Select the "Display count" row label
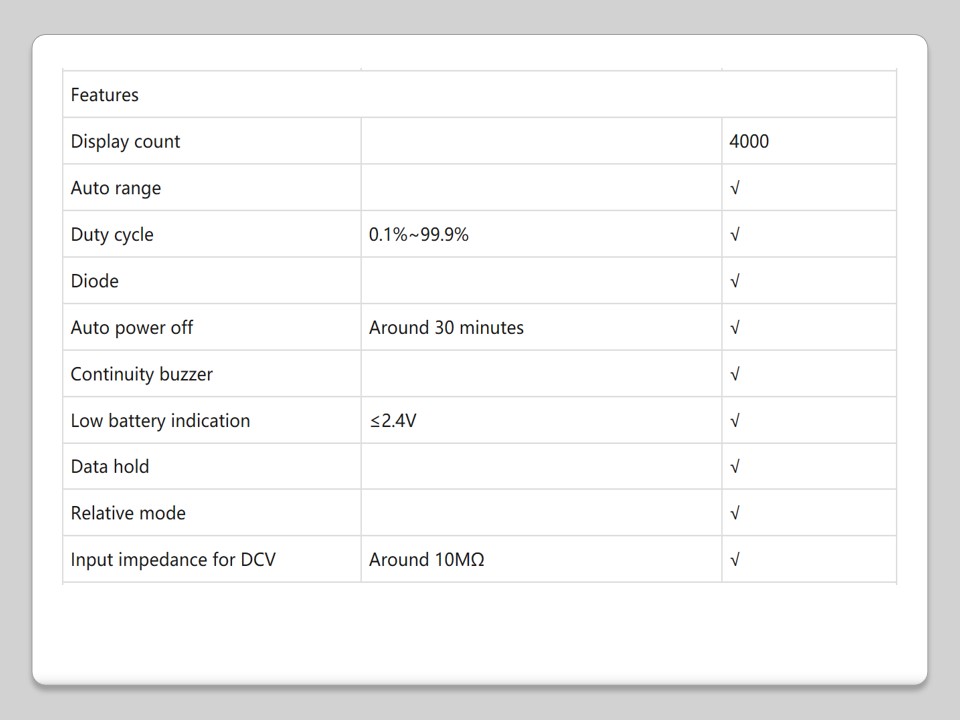Screen dimensions: 960x720 [x=126, y=141]
